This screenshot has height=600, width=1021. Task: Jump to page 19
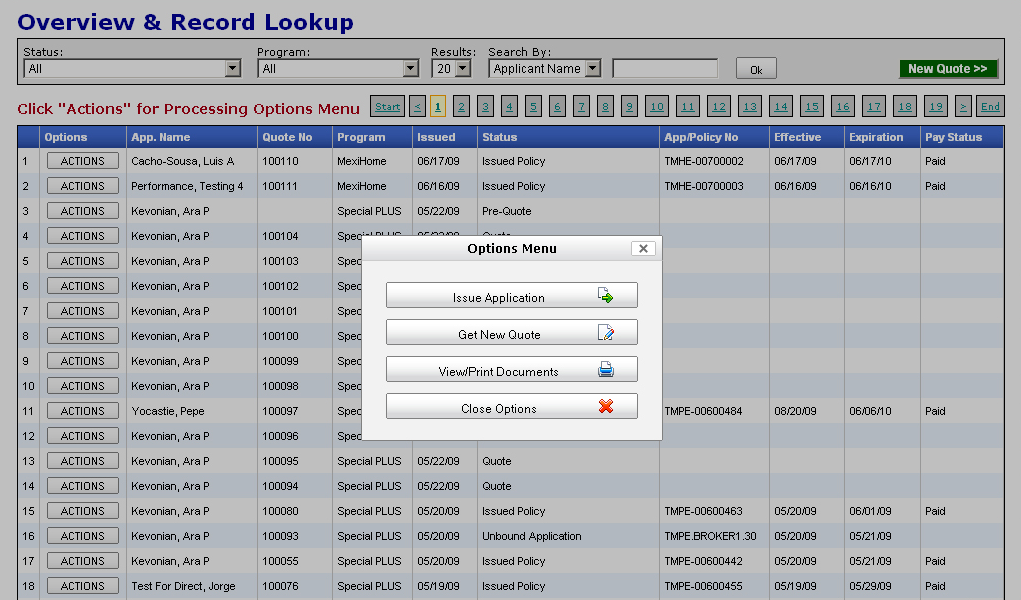pos(936,107)
